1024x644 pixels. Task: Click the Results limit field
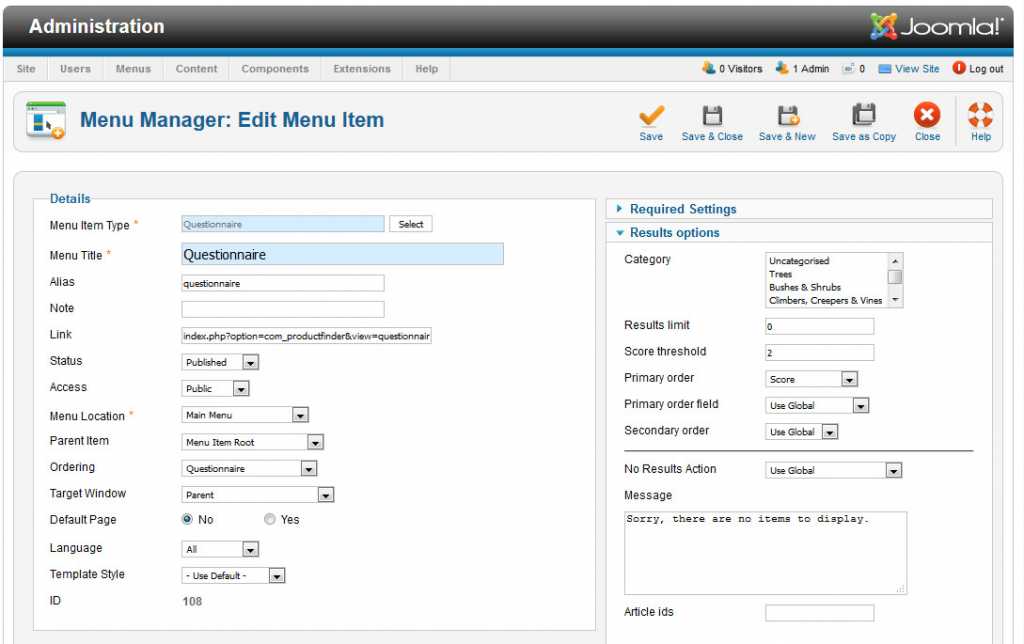click(820, 326)
